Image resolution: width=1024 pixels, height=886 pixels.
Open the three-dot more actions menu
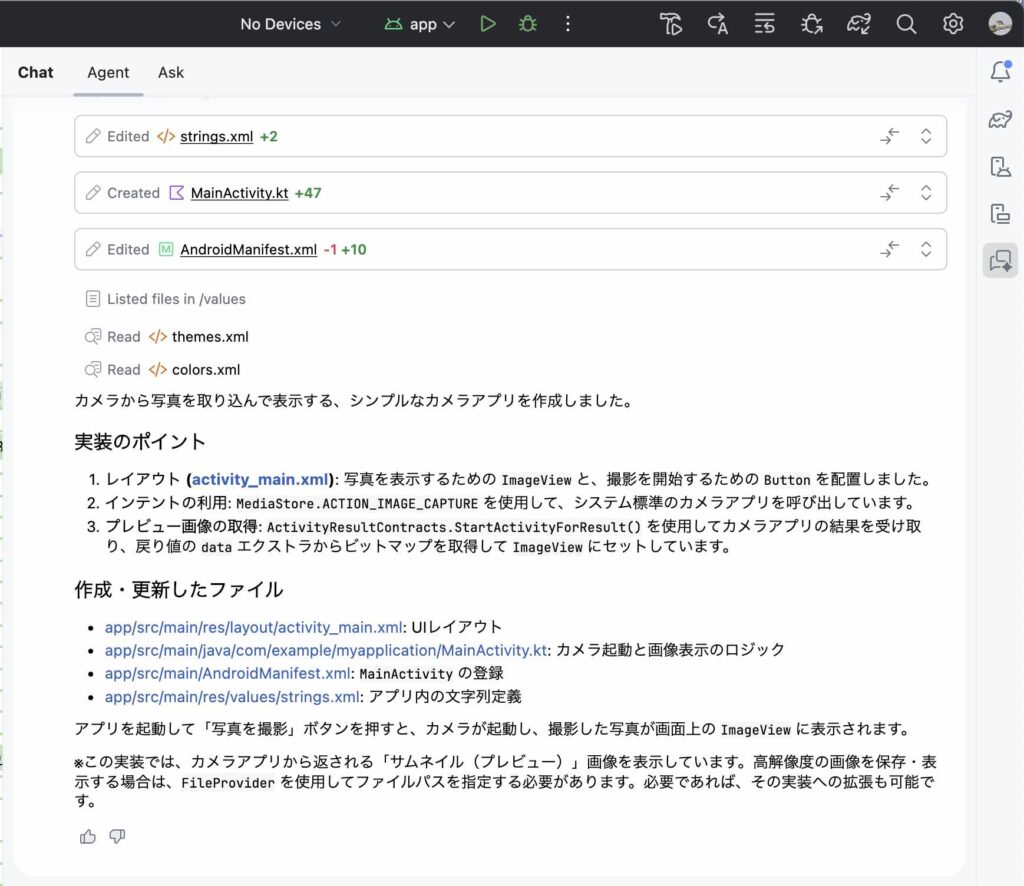pyautogui.click(x=568, y=24)
